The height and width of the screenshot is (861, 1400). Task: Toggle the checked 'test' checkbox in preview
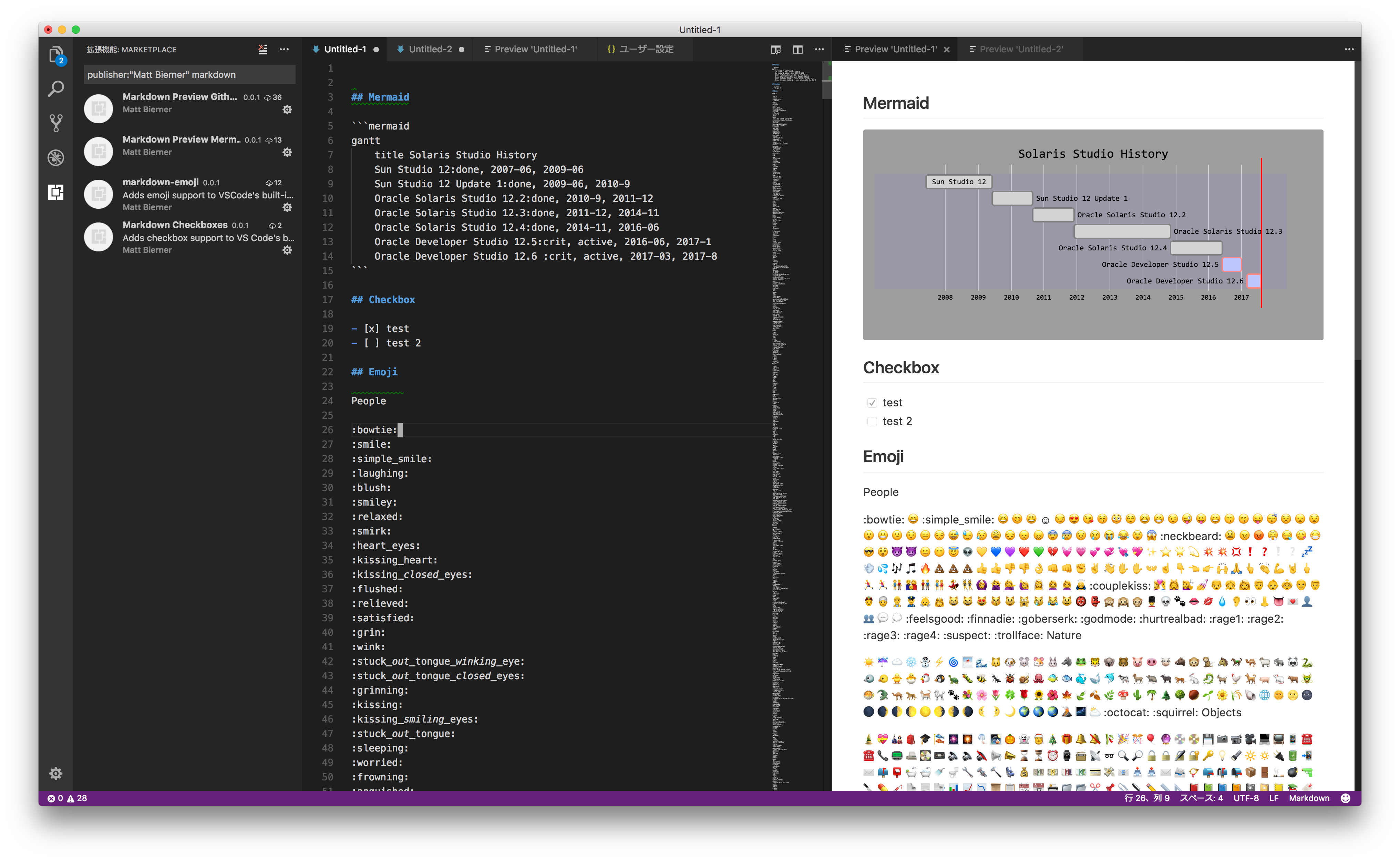point(872,403)
